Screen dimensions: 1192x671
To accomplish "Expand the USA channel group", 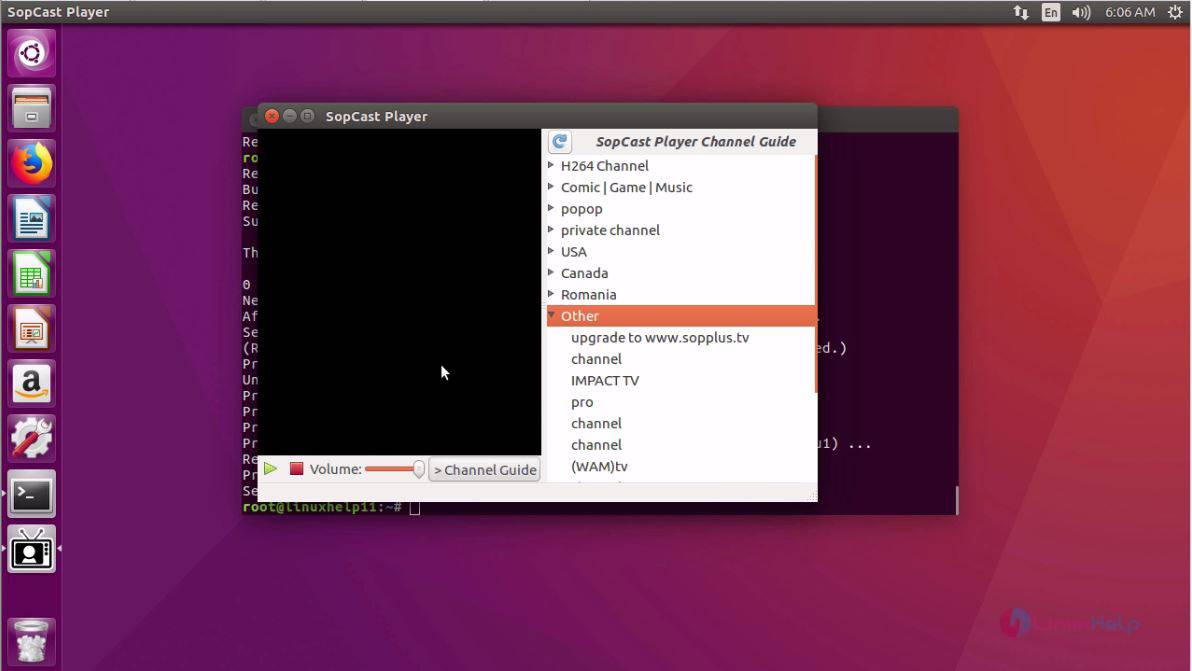I will pyautogui.click(x=551, y=251).
